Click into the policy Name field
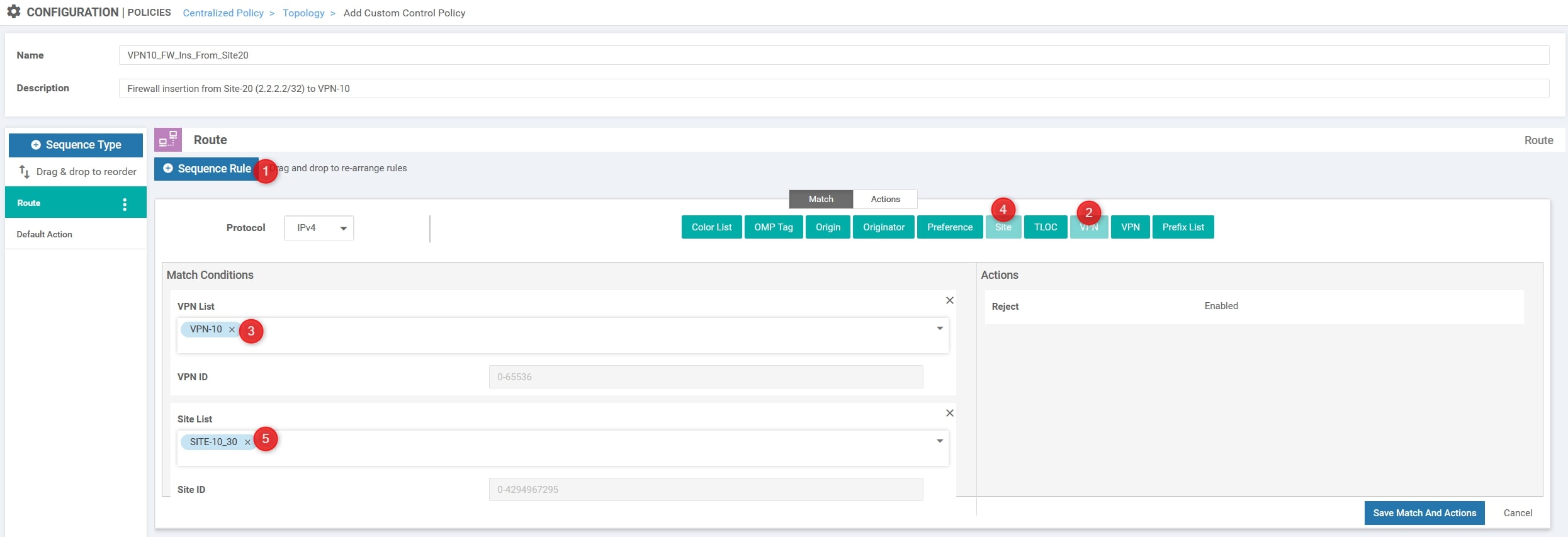This screenshot has width=1568, height=537. click(833, 55)
